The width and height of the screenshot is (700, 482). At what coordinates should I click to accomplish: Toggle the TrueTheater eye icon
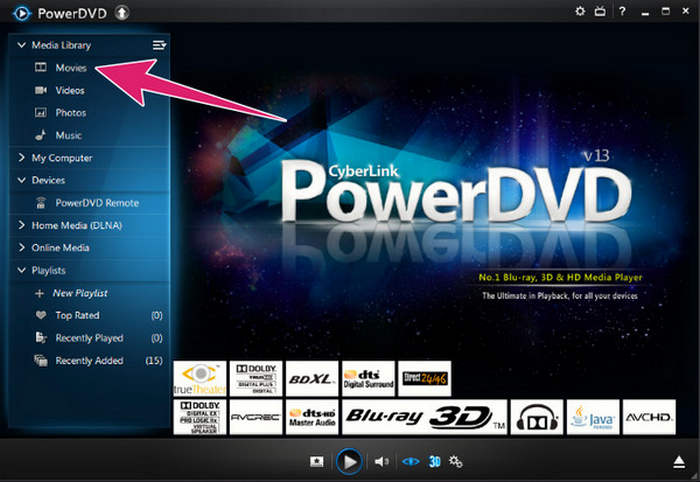[411, 461]
